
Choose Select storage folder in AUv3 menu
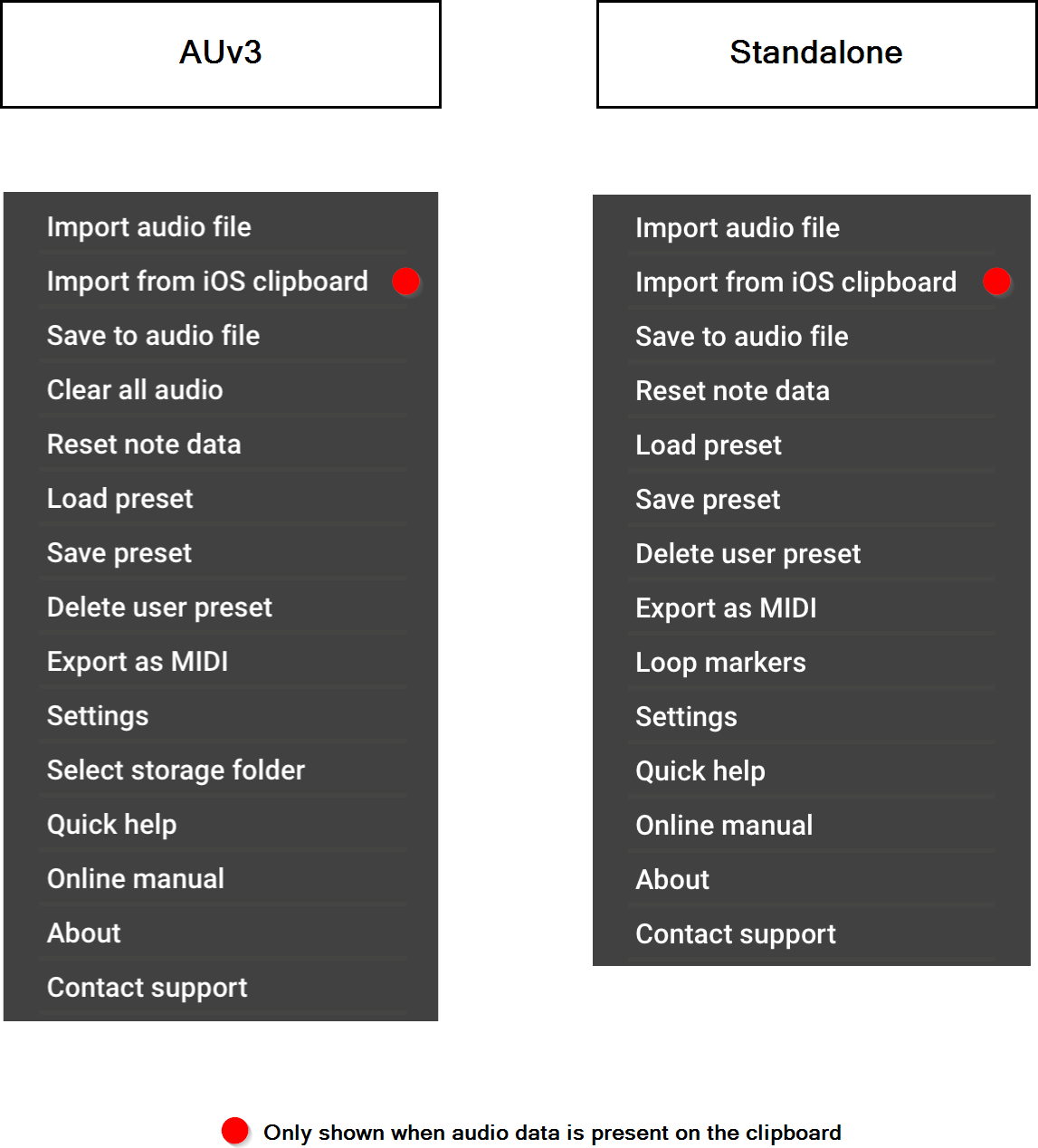click(176, 770)
